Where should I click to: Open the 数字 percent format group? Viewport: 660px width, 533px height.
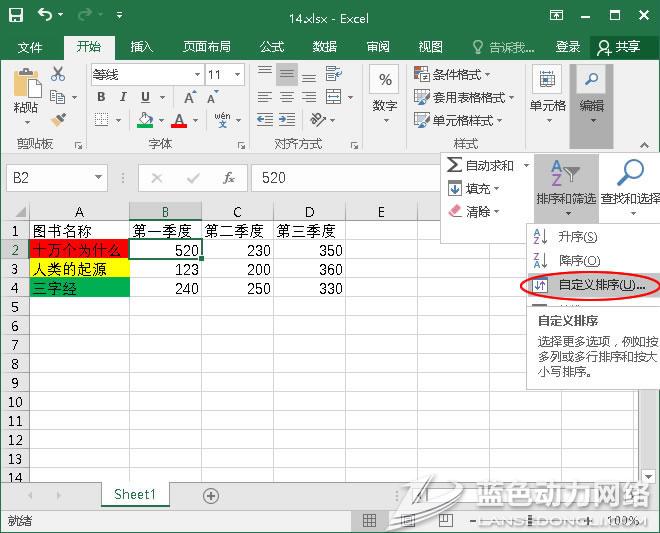pyautogui.click(x=384, y=95)
